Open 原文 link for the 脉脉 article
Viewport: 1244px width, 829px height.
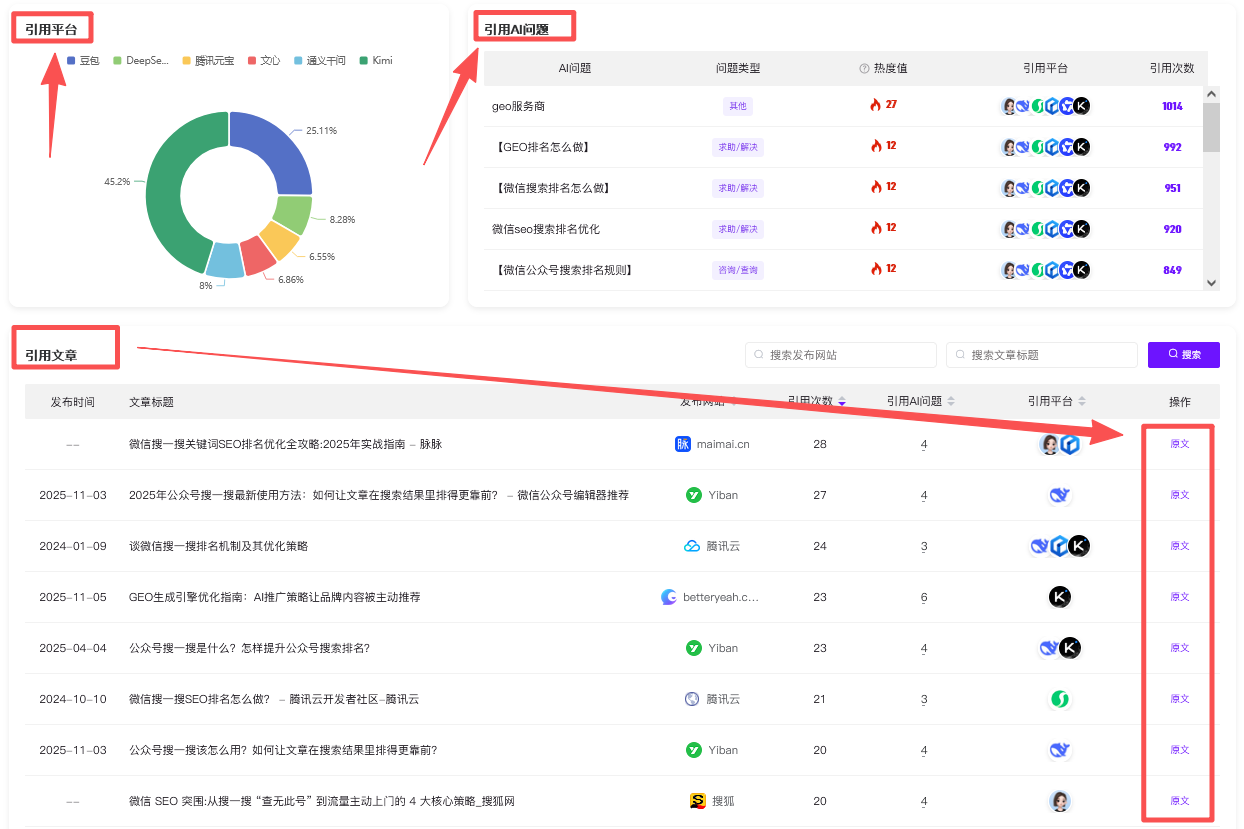(1179, 444)
